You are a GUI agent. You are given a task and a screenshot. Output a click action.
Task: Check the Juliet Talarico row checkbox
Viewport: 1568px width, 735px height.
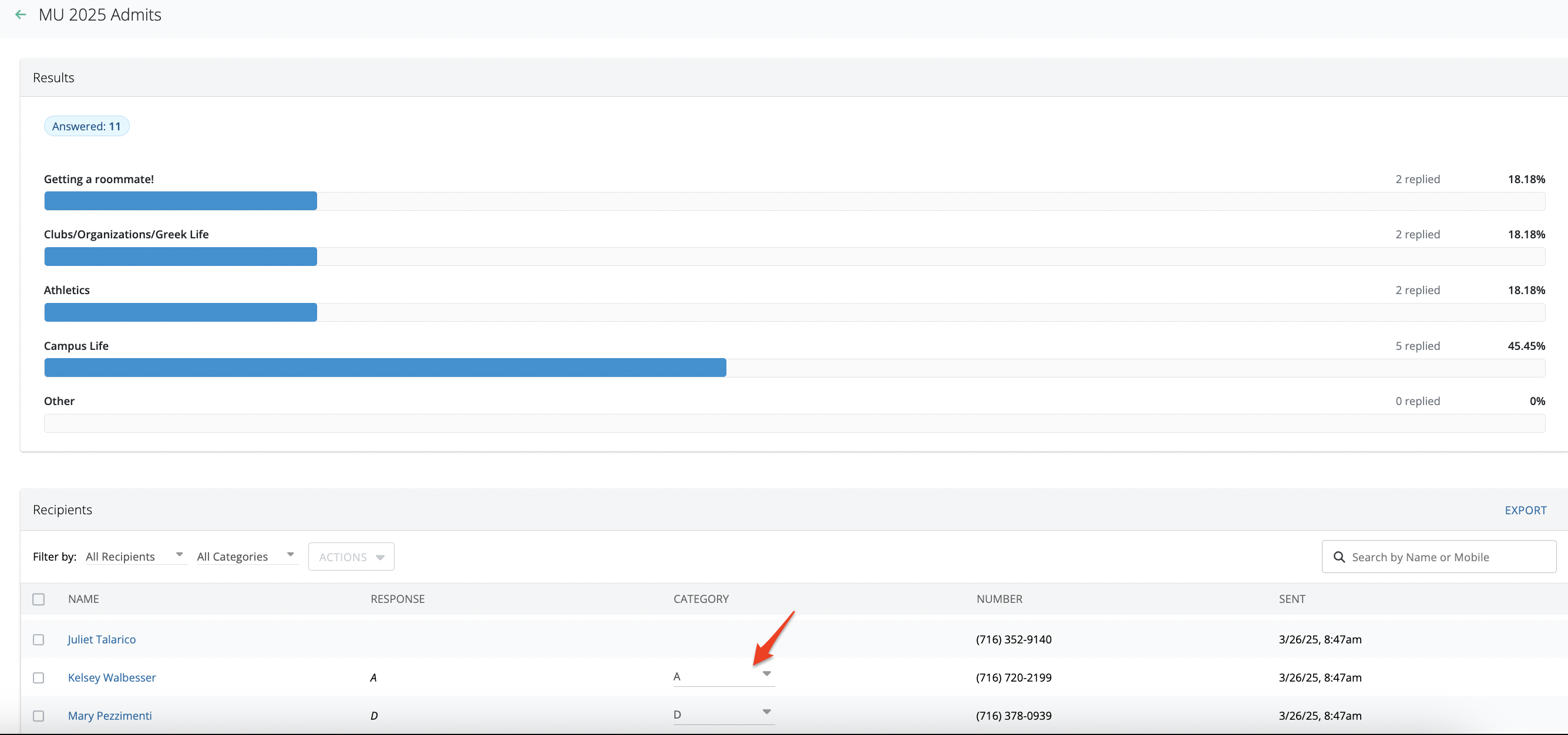(38, 639)
